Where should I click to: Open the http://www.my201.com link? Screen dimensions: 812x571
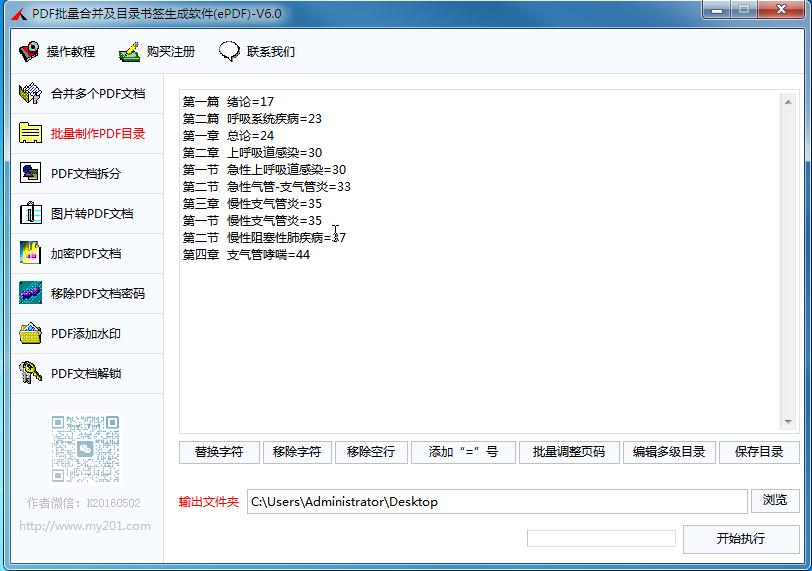click(x=85, y=526)
